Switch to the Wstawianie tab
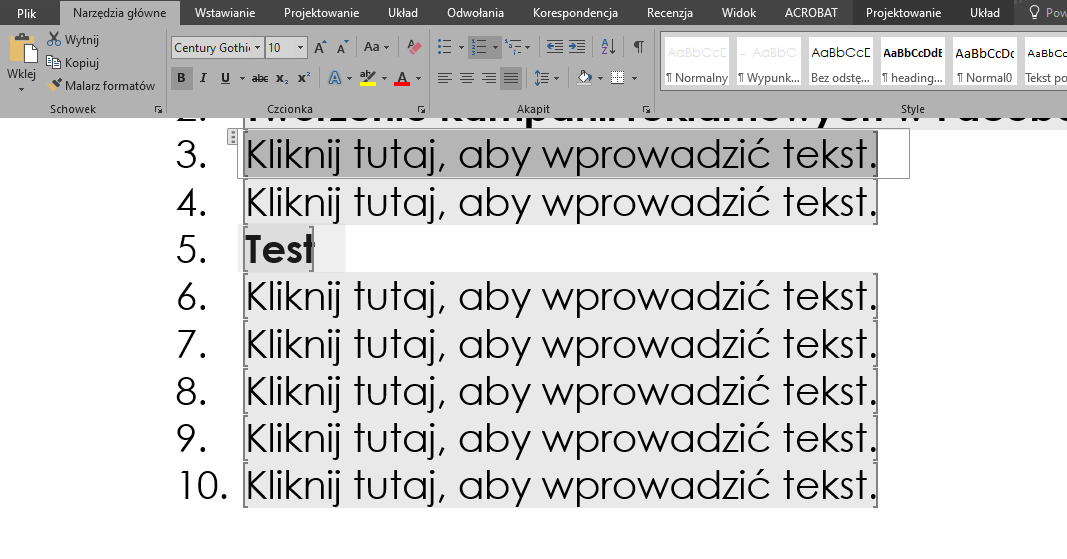Viewport: 1067px width, 559px height. (224, 13)
